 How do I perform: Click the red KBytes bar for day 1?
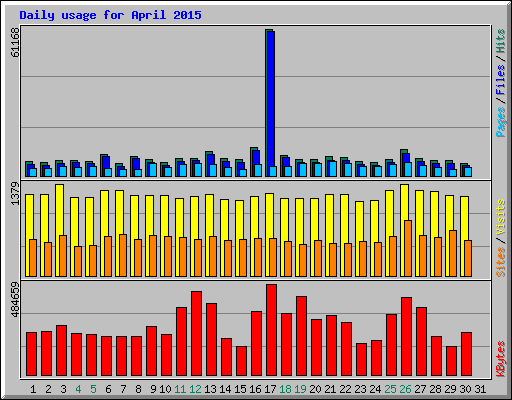(31, 354)
